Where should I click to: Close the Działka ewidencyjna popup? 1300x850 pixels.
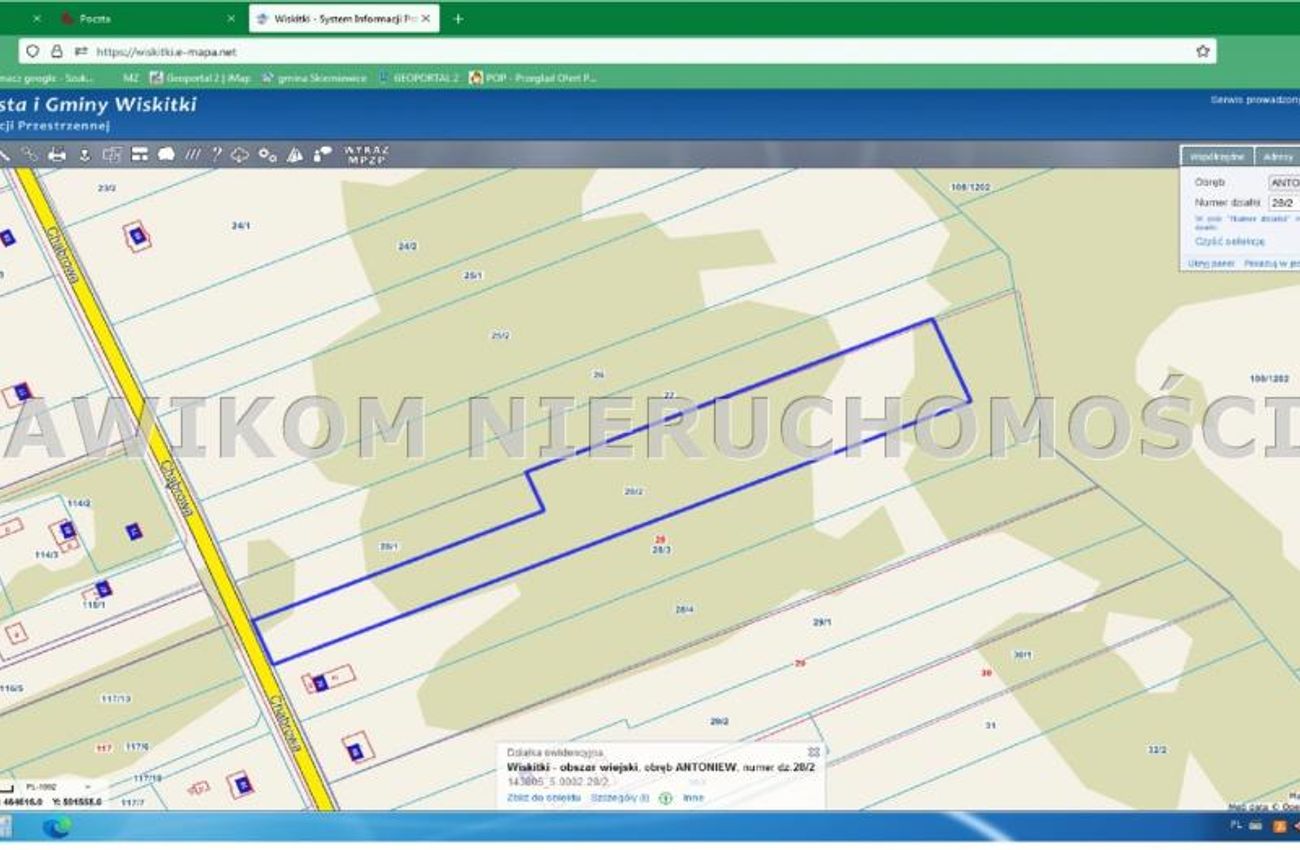pos(813,752)
